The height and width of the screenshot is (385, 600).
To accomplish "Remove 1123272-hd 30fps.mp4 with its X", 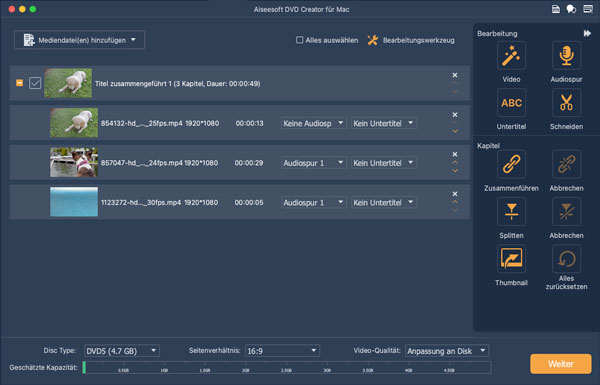I will (x=455, y=194).
